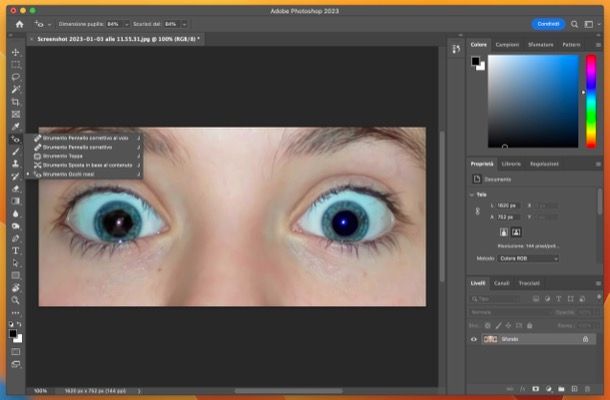Screen dimensions: 610x400
Task: Click the Home icon in options bar
Action: coord(18,23)
